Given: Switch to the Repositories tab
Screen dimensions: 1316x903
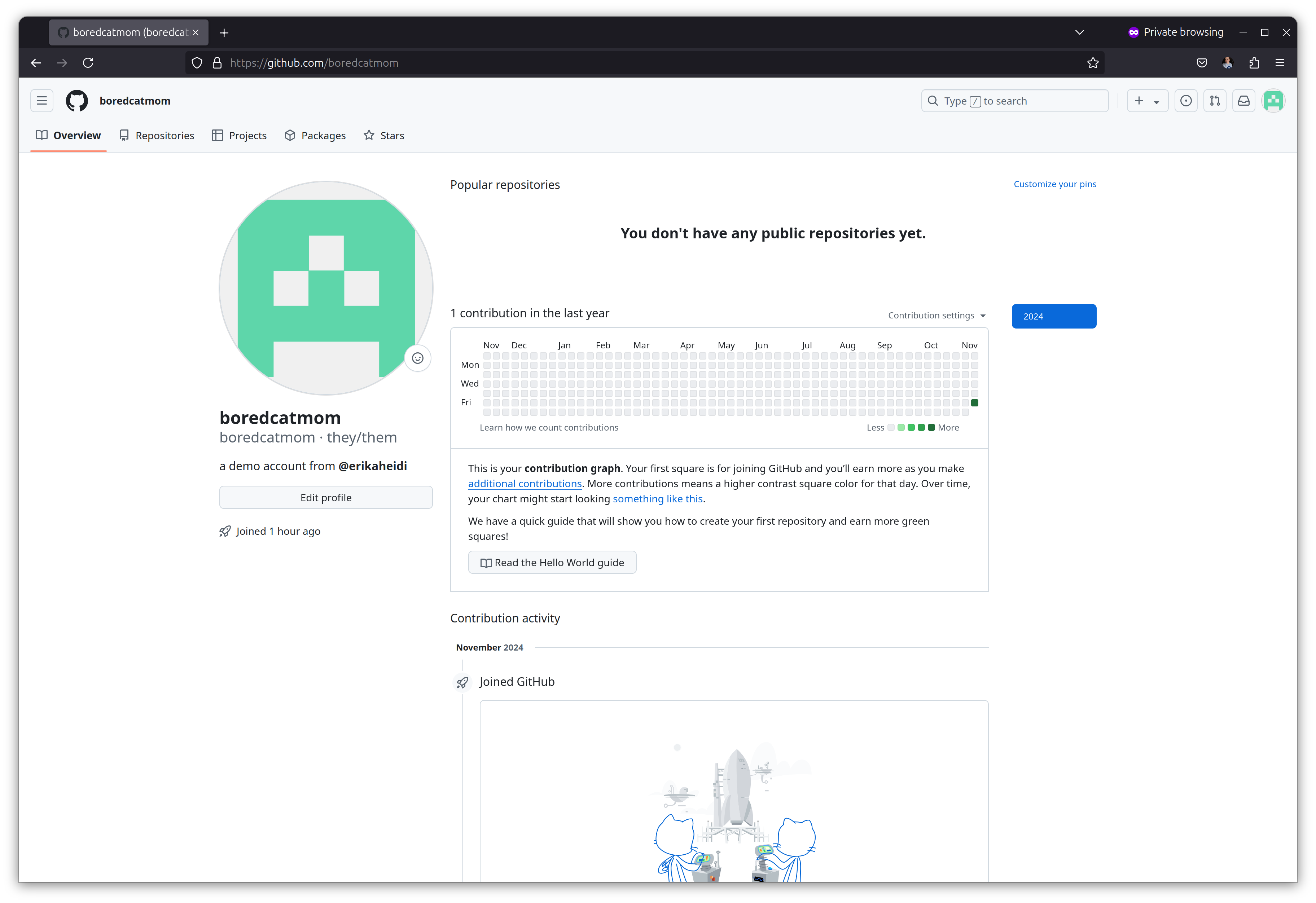Looking at the screenshot, I should click(157, 135).
